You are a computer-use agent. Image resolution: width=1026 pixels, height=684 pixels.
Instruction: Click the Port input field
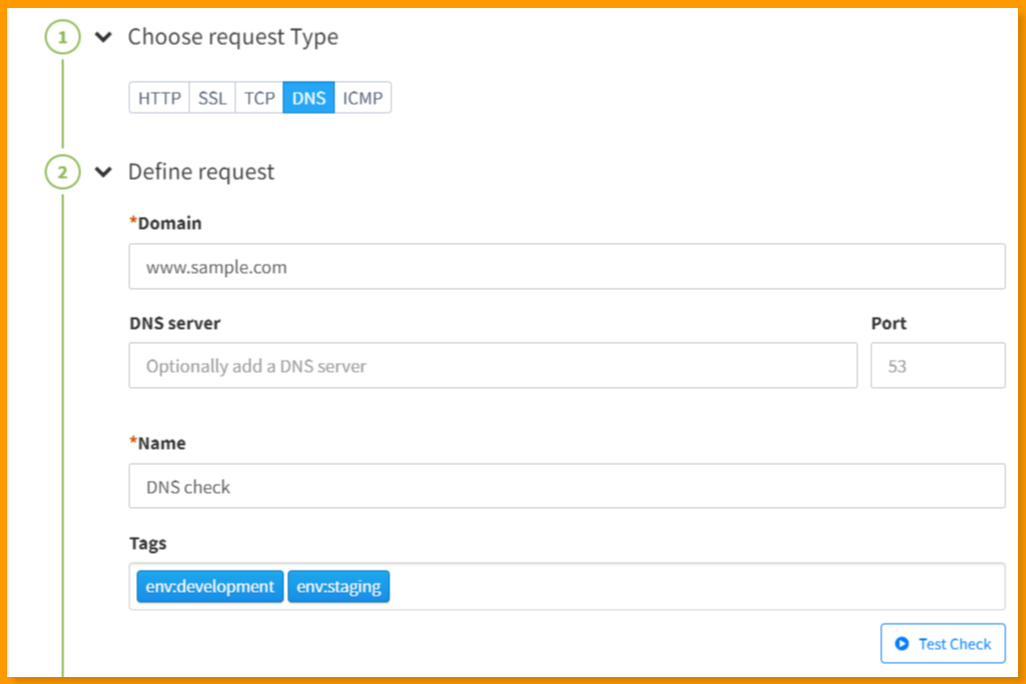point(938,365)
